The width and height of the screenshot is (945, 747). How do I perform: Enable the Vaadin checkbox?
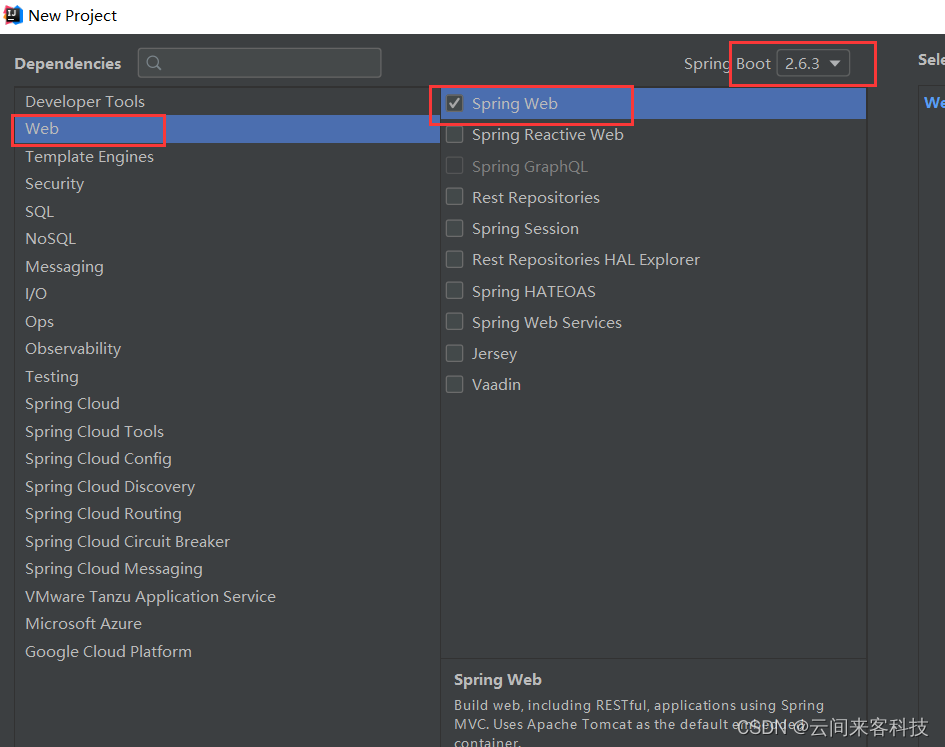pos(454,384)
